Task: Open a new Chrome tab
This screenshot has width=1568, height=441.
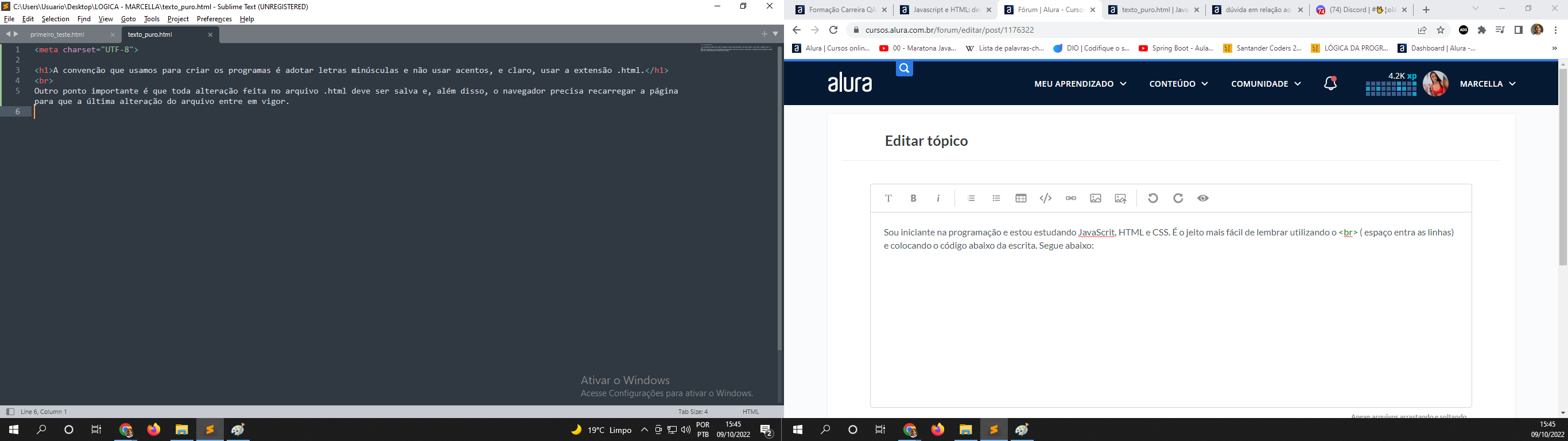Action: point(1426,10)
